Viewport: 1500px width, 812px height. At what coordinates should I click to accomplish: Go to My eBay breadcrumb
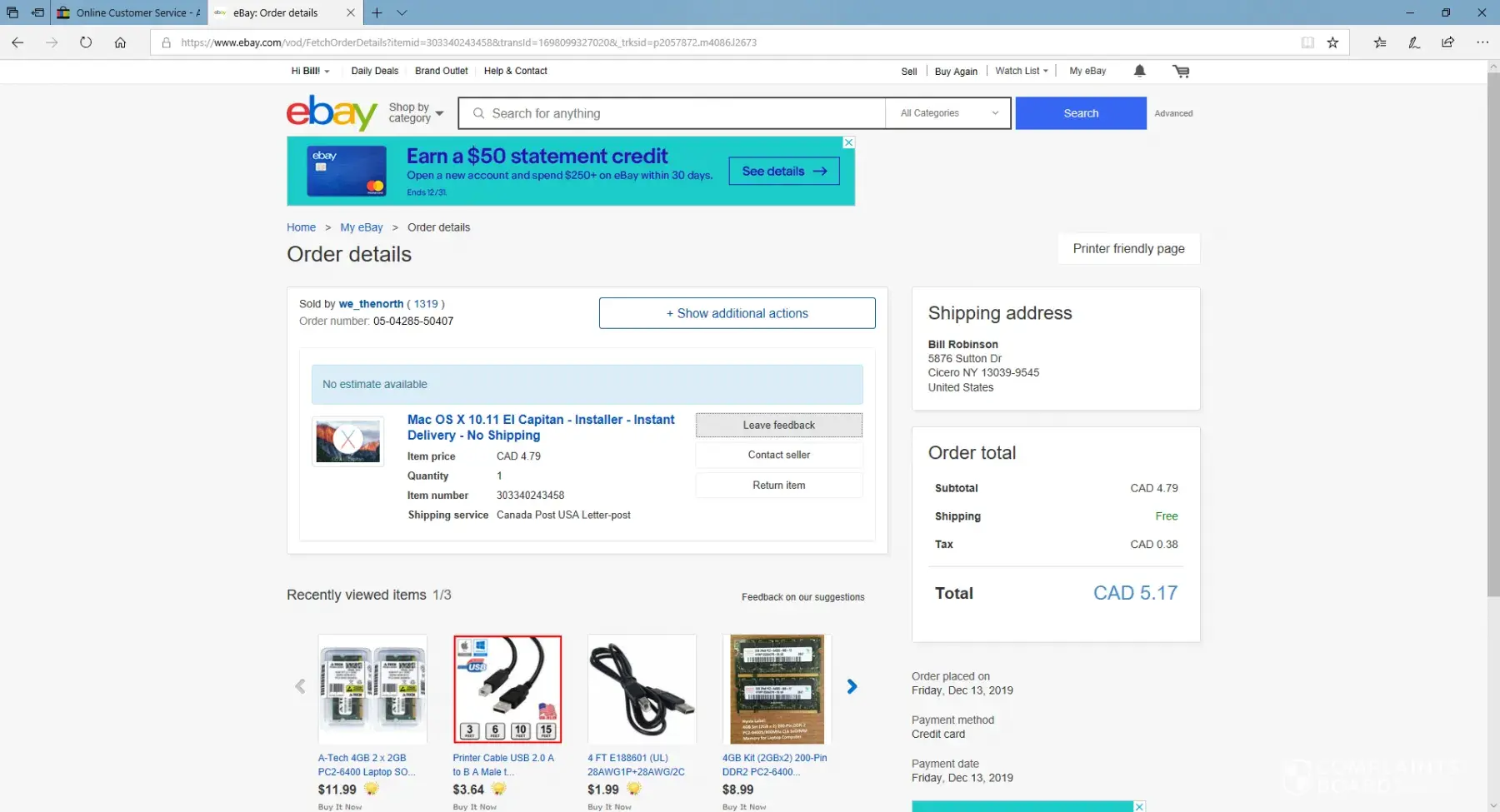pyautogui.click(x=361, y=227)
